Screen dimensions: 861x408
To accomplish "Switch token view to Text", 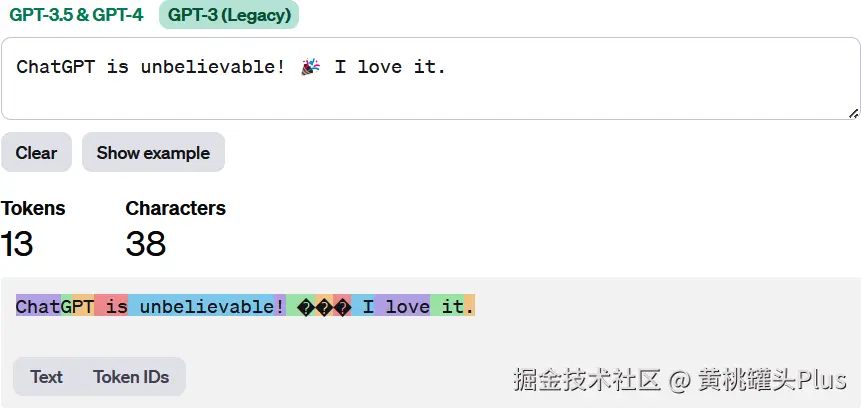I will (46, 377).
